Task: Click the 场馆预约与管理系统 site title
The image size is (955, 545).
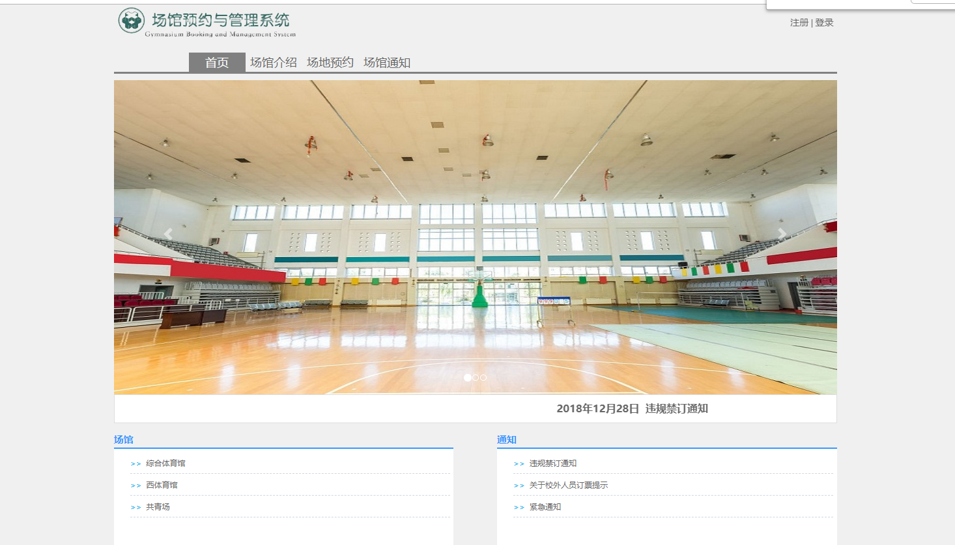Action: [x=220, y=20]
